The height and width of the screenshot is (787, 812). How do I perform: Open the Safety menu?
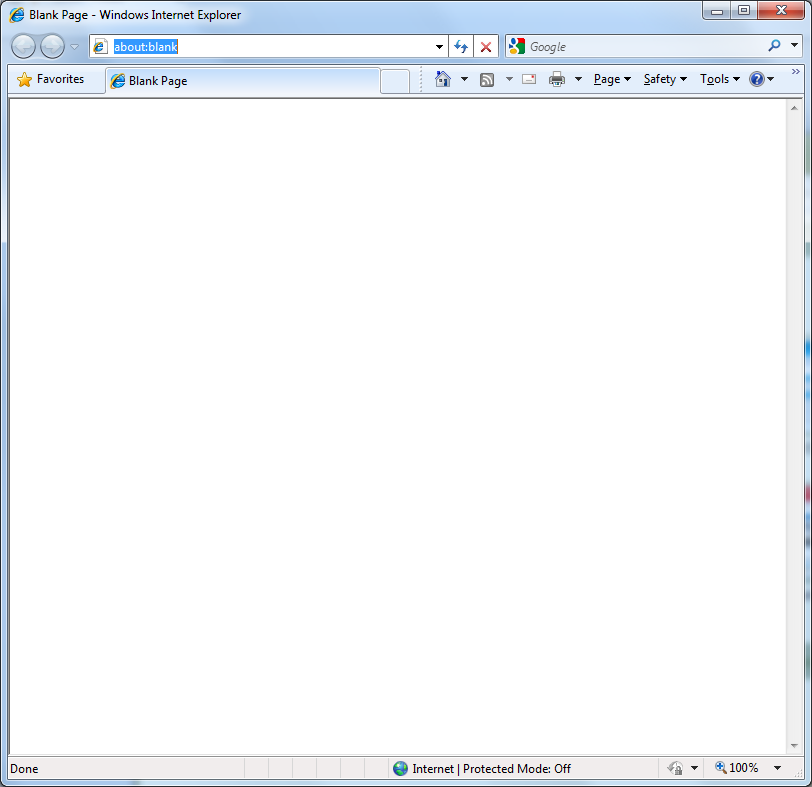[664, 79]
